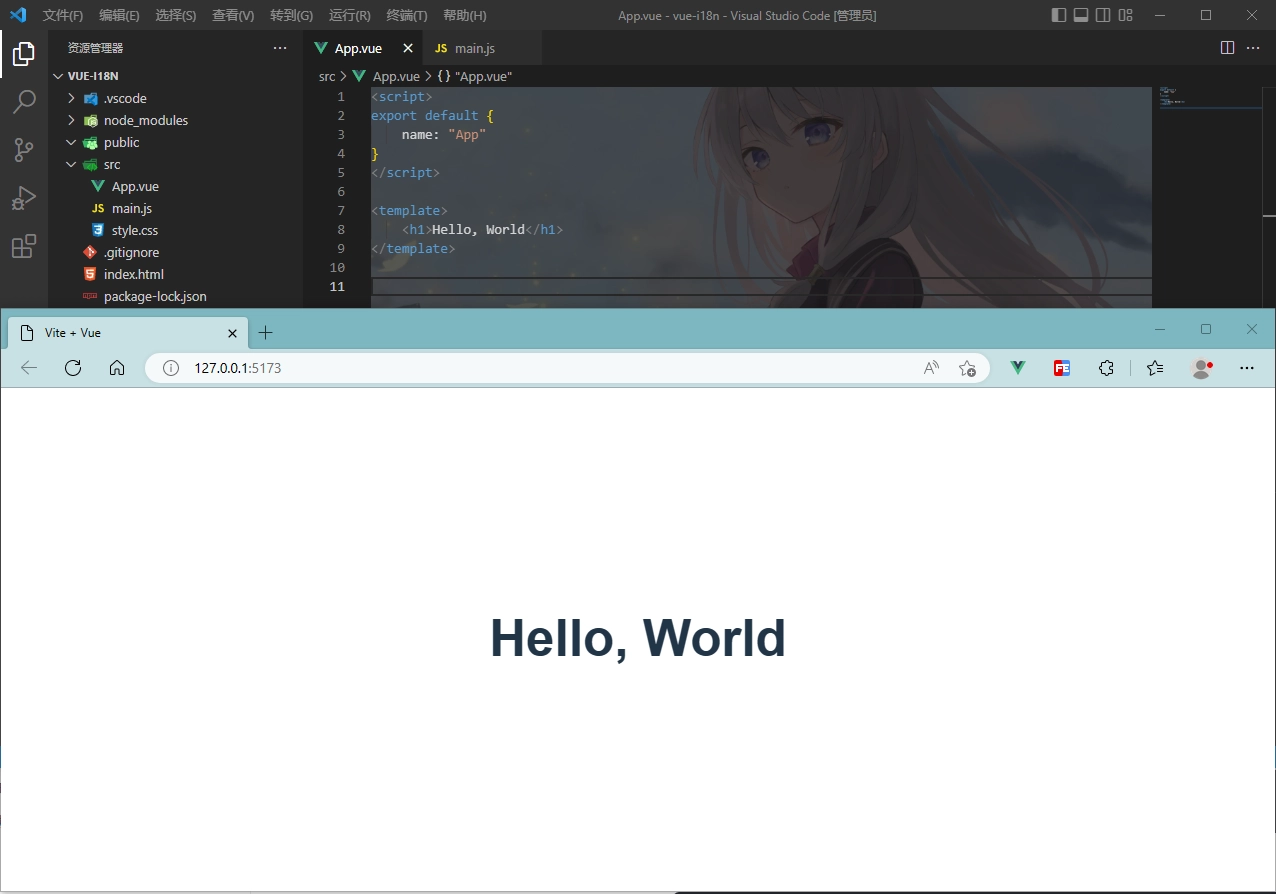Open the 终端(T) menu
The width and height of the screenshot is (1276, 894).
407,15
